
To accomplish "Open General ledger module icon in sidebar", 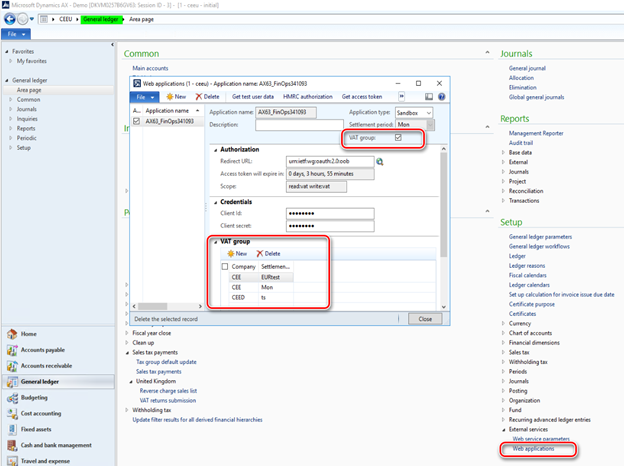I will point(12,382).
